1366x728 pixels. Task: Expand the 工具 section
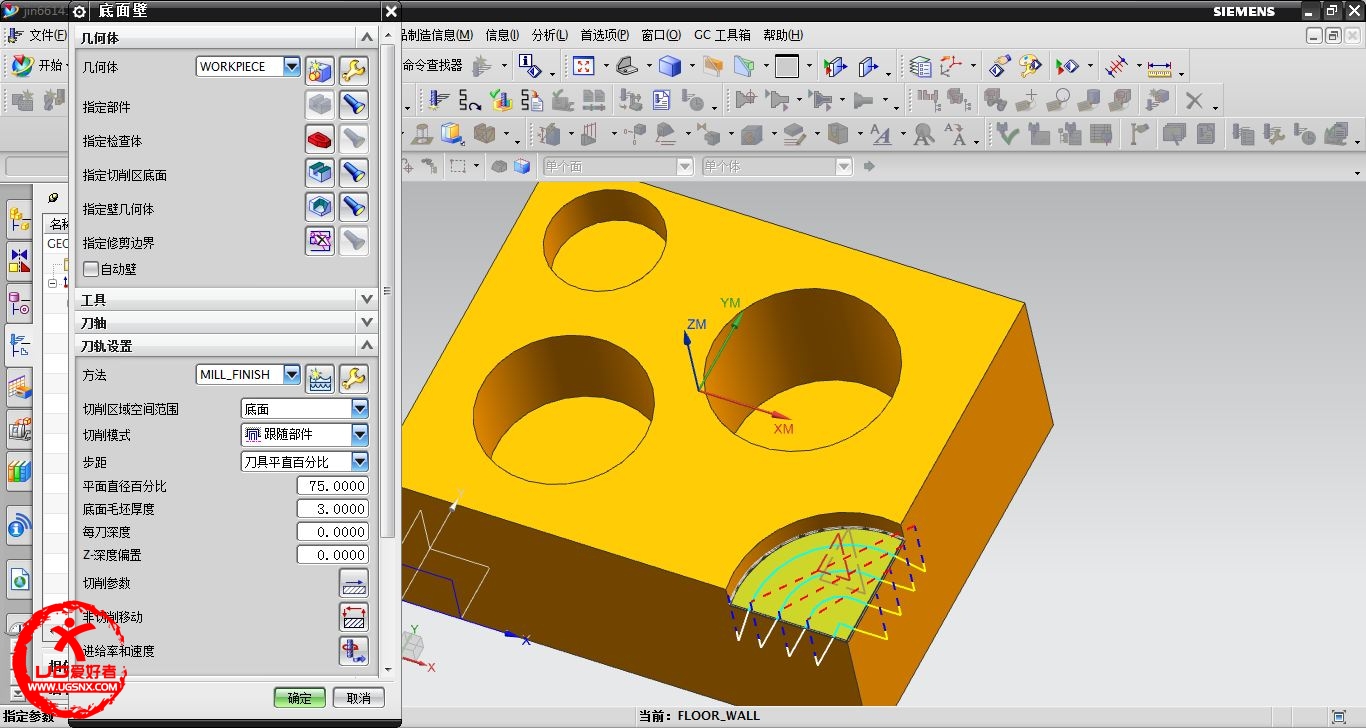coord(367,299)
